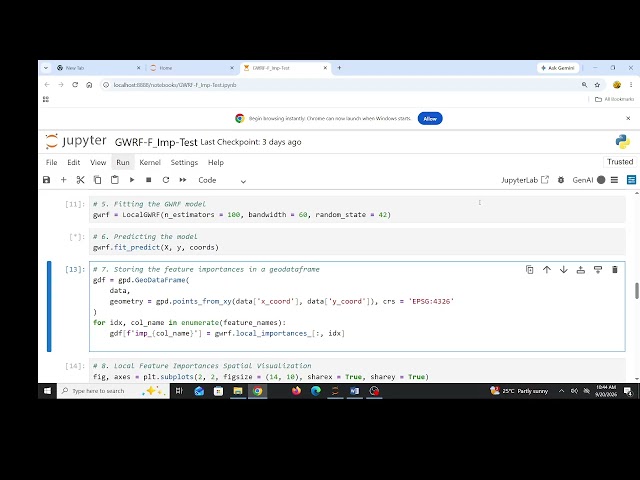This screenshot has height=480, width=640.
Task: Click the Ask Gemini button
Action: 558,68
